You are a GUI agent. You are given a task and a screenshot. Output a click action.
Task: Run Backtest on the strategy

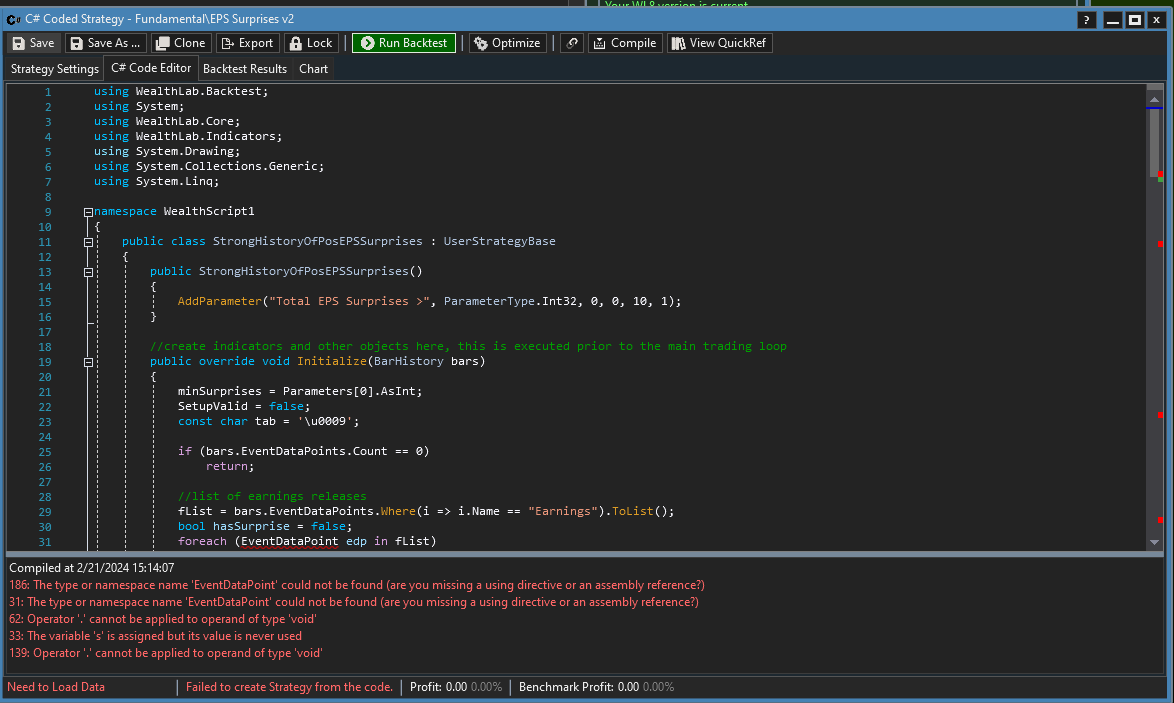[x=404, y=43]
